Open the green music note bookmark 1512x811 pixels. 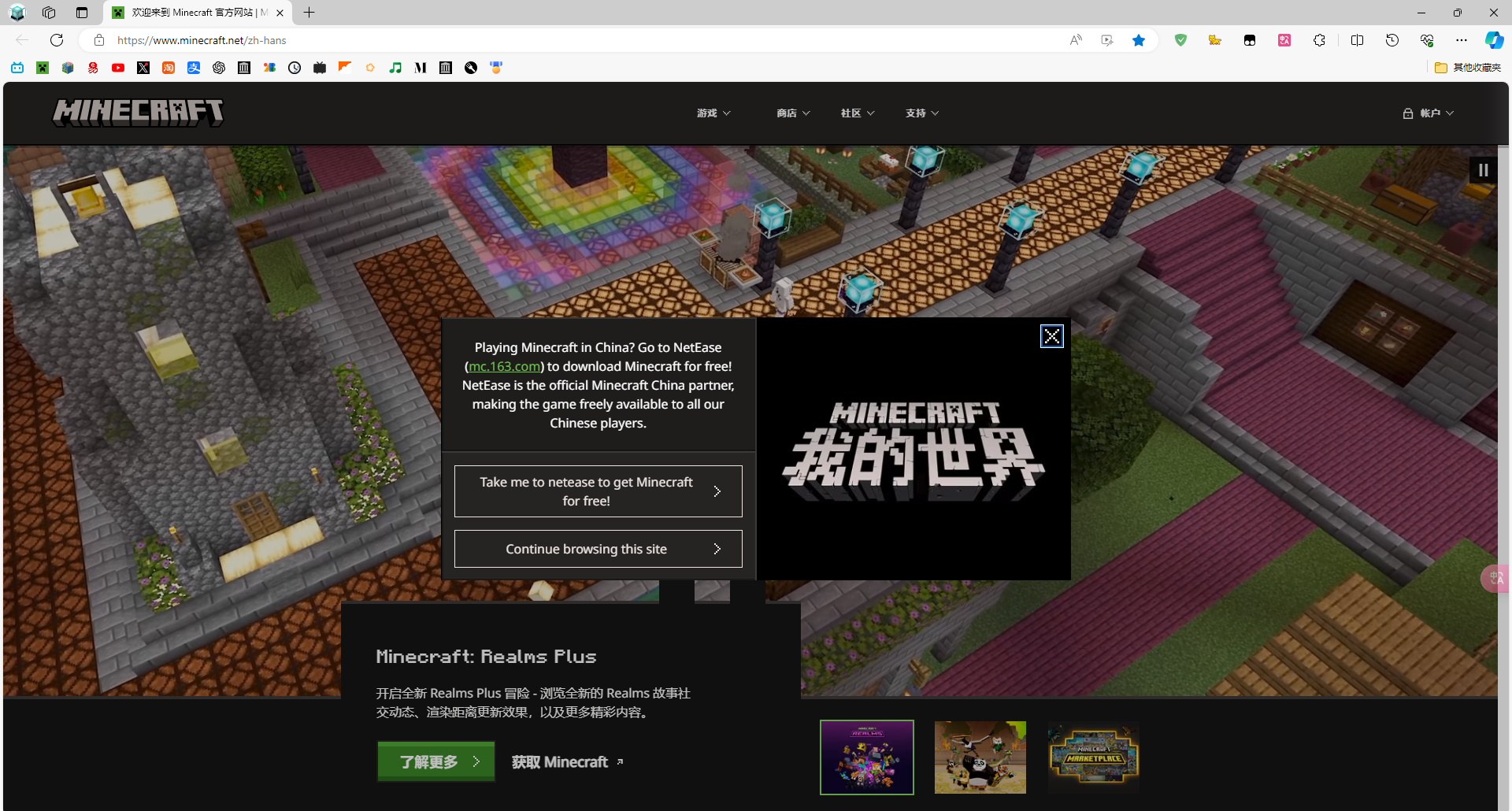(x=395, y=68)
